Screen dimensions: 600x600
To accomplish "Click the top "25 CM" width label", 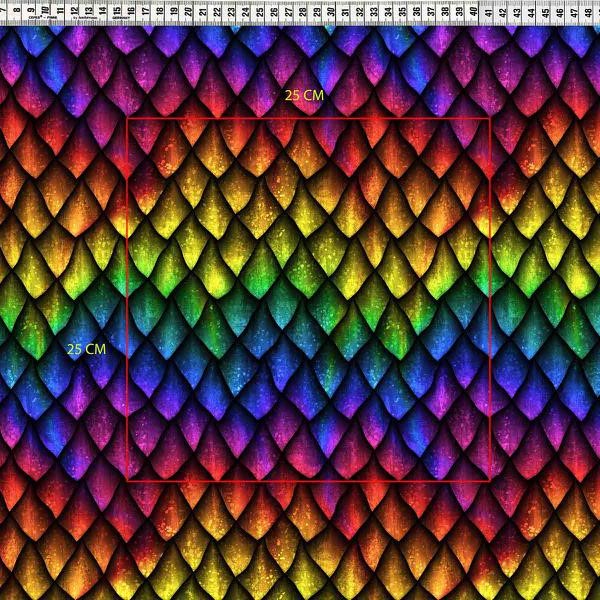I will tap(304, 95).
